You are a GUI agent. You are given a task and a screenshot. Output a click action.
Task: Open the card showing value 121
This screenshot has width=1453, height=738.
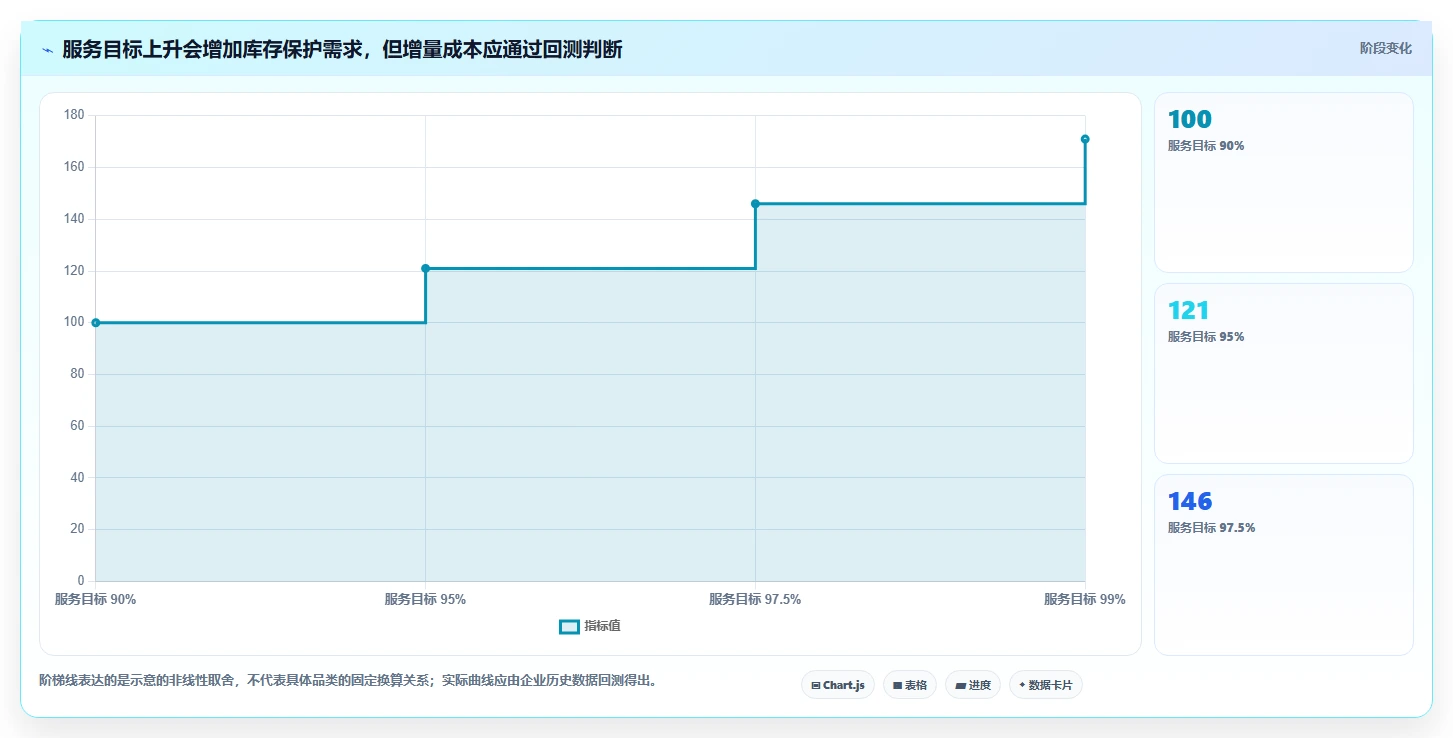[1284, 373]
